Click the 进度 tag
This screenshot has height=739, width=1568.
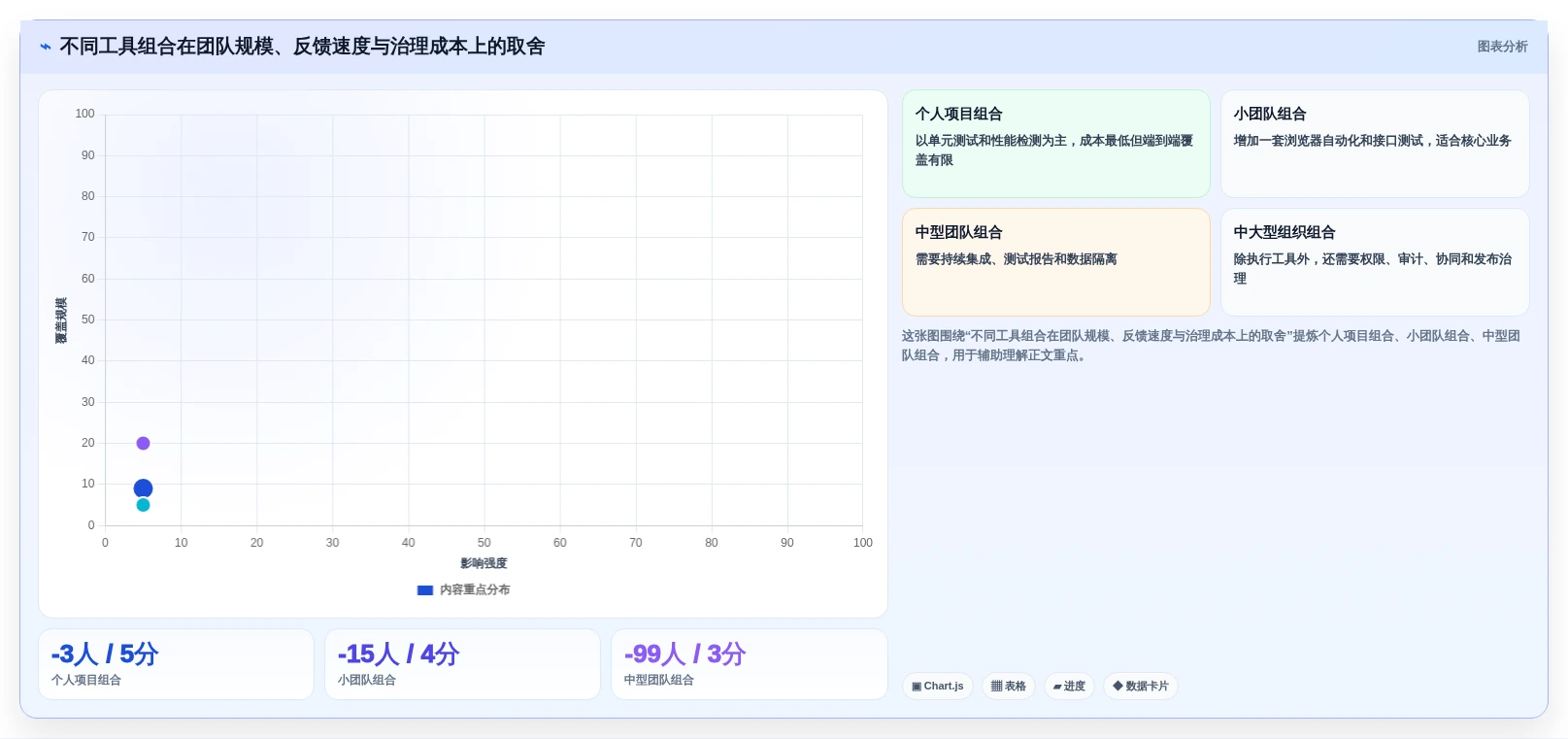point(1069,686)
